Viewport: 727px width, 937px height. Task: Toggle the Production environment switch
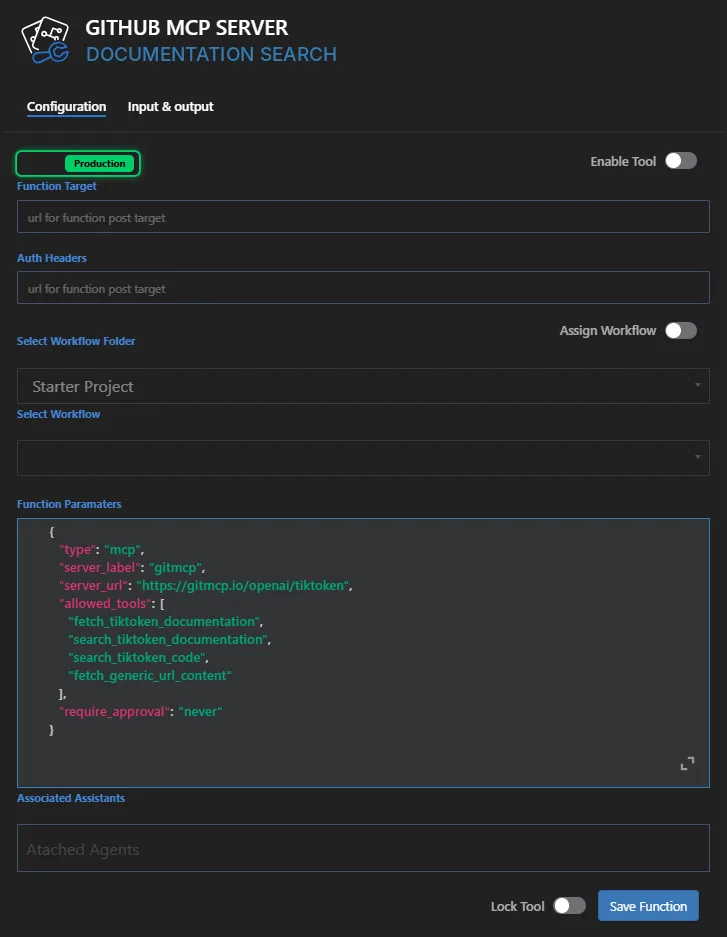(78, 163)
